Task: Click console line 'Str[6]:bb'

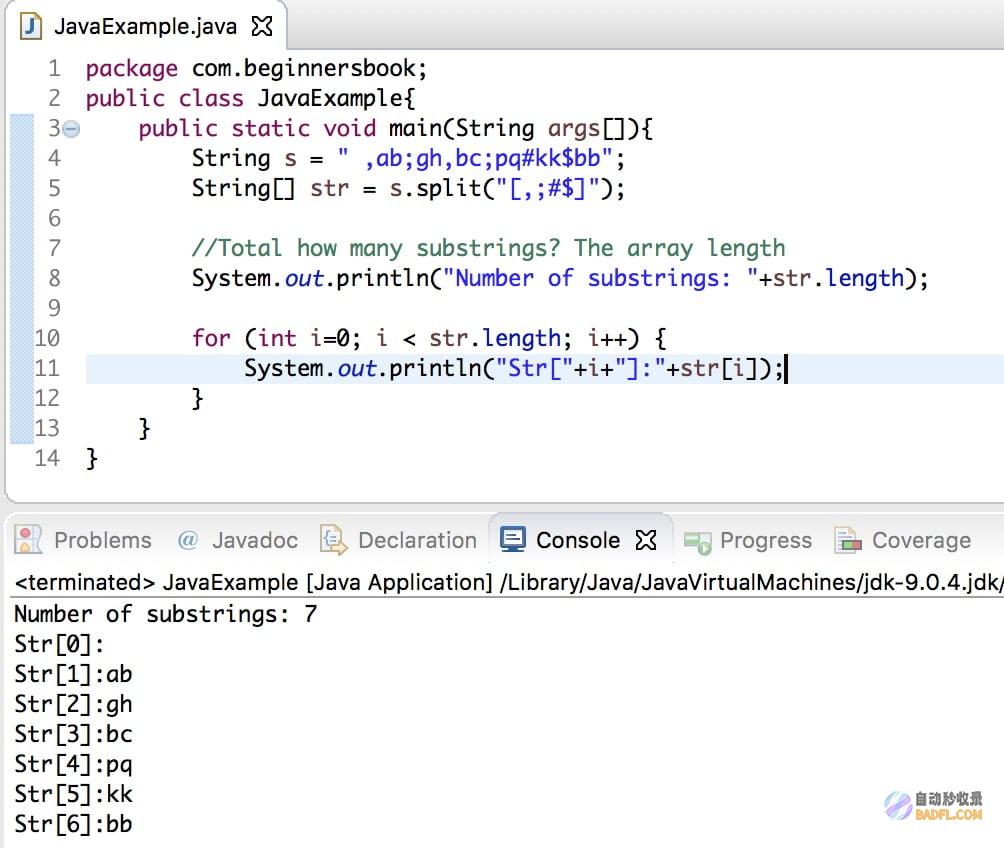Action: tap(73, 824)
